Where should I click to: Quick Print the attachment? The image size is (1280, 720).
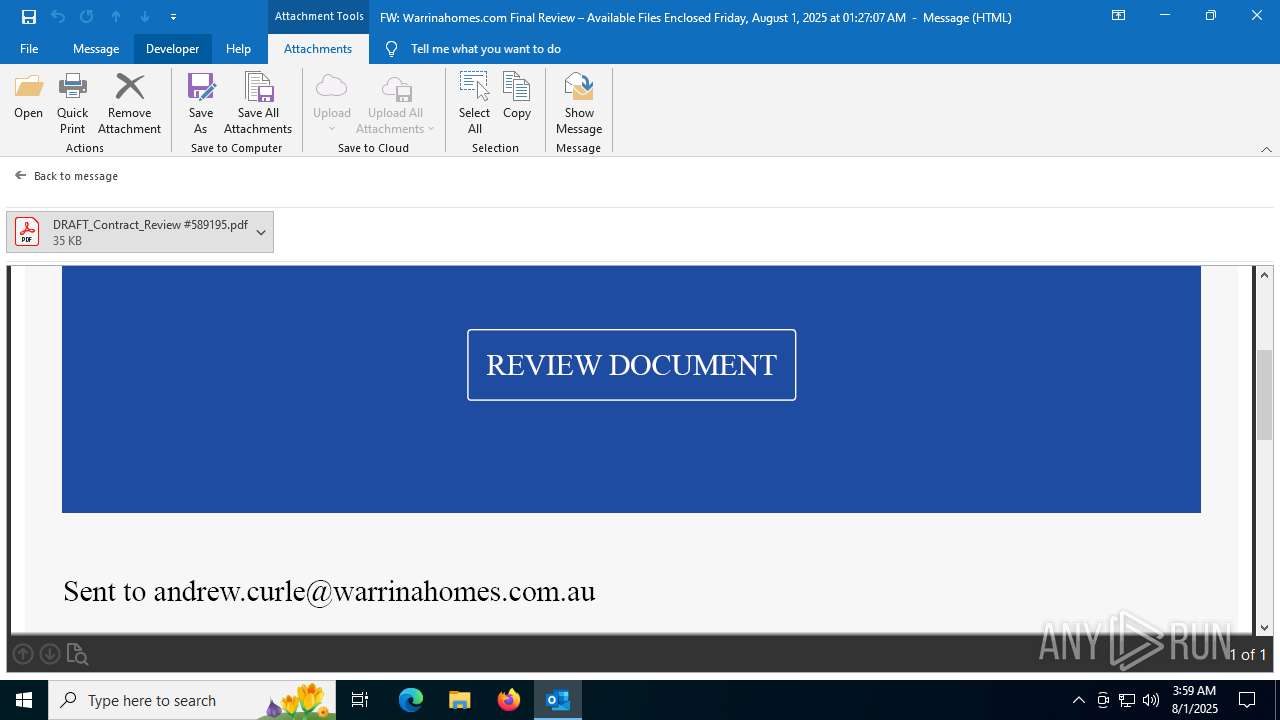[x=72, y=104]
